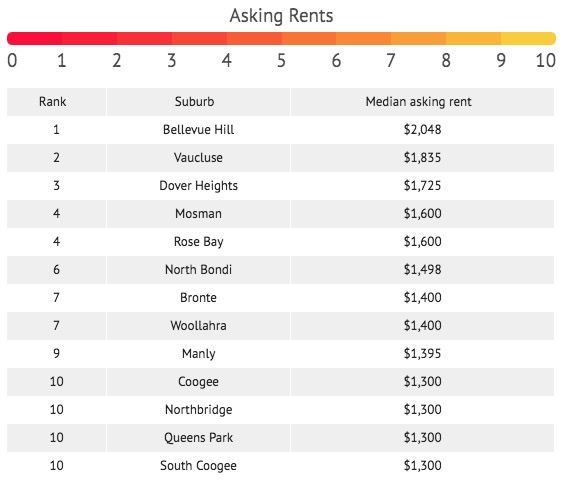Click the $2,048 median rent value

tap(422, 129)
